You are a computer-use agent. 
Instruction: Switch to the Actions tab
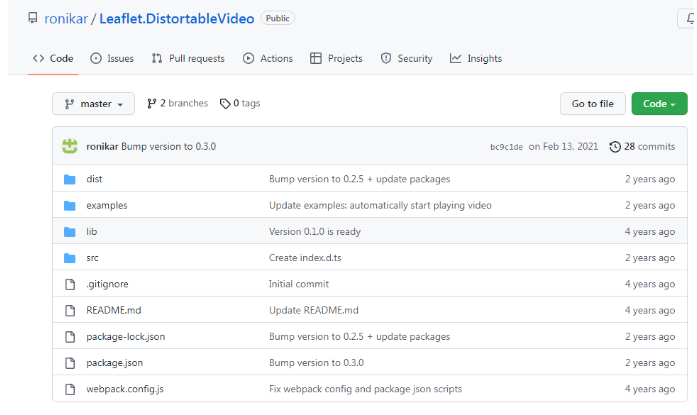click(x=268, y=59)
